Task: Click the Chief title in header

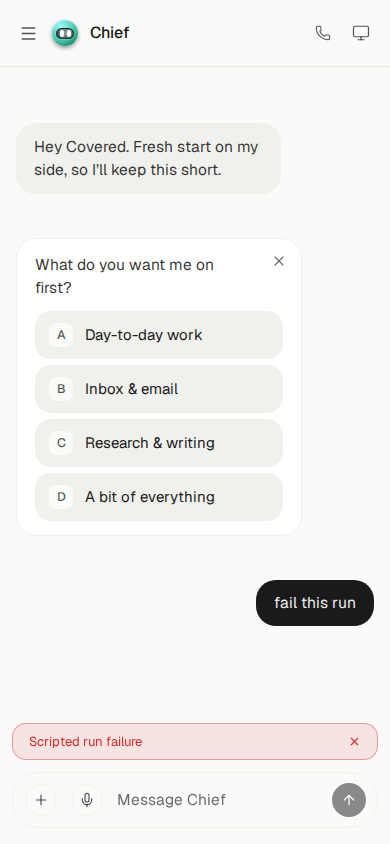Action: pos(110,33)
